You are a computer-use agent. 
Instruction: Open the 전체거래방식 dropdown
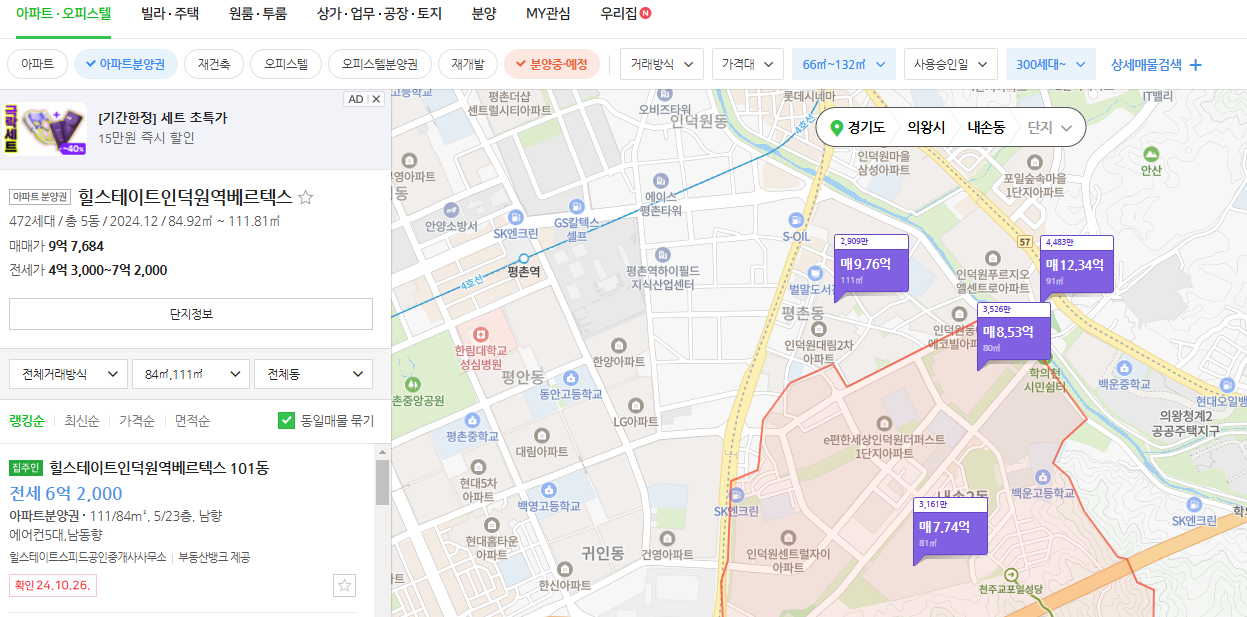(68, 374)
